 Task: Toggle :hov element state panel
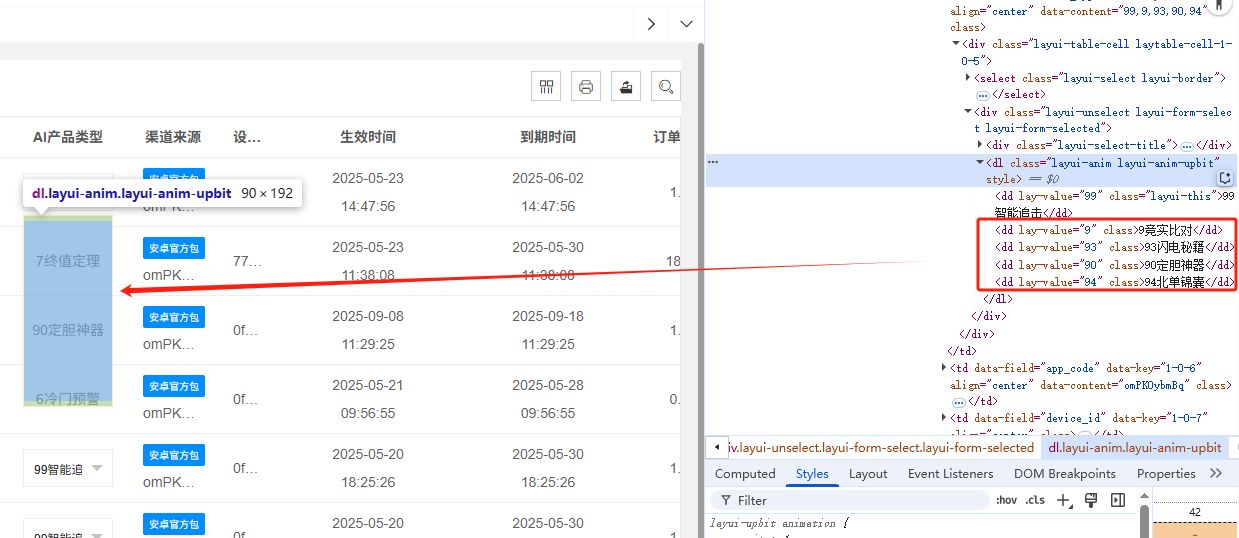[x=1006, y=500]
